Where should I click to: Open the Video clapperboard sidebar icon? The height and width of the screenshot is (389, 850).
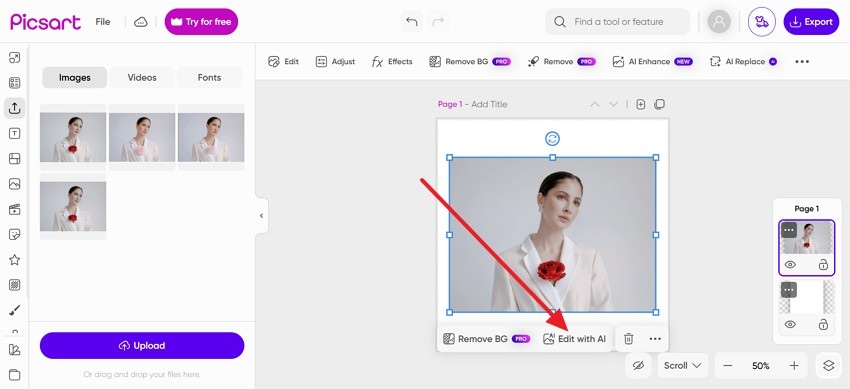pyautogui.click(x=15, y=210)
